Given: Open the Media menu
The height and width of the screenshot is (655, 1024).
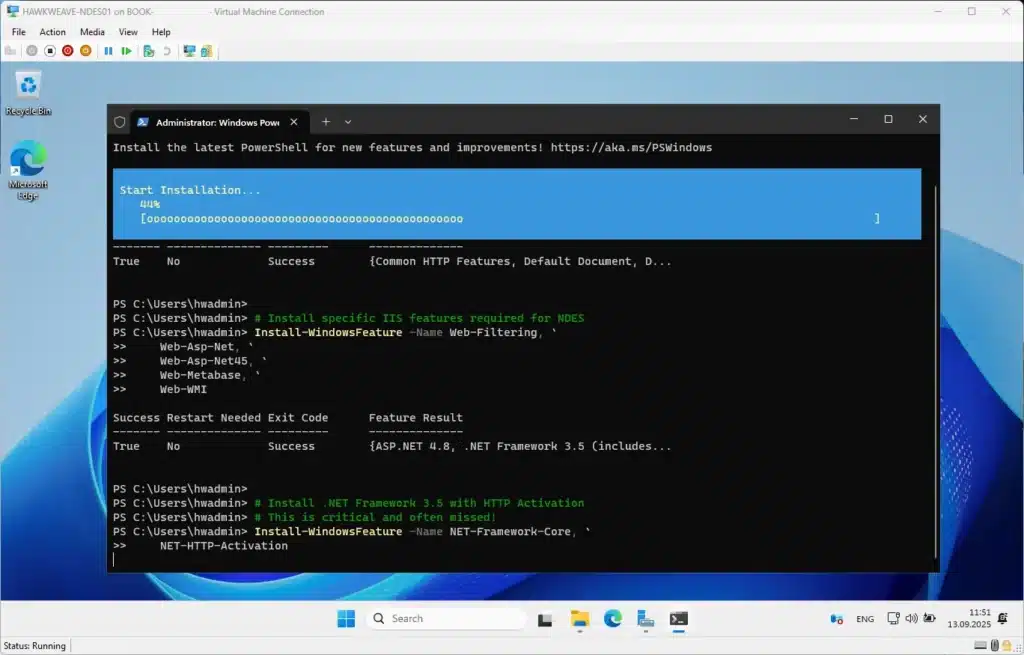Looking at the screenshot, I should click(92, 32).
